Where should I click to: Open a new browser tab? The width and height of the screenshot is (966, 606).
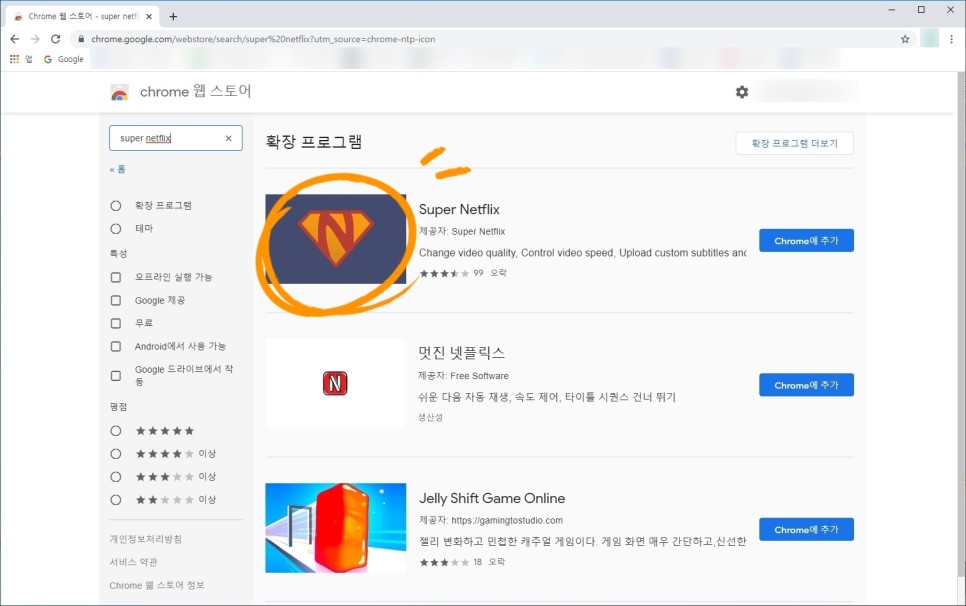click(173, 17)
